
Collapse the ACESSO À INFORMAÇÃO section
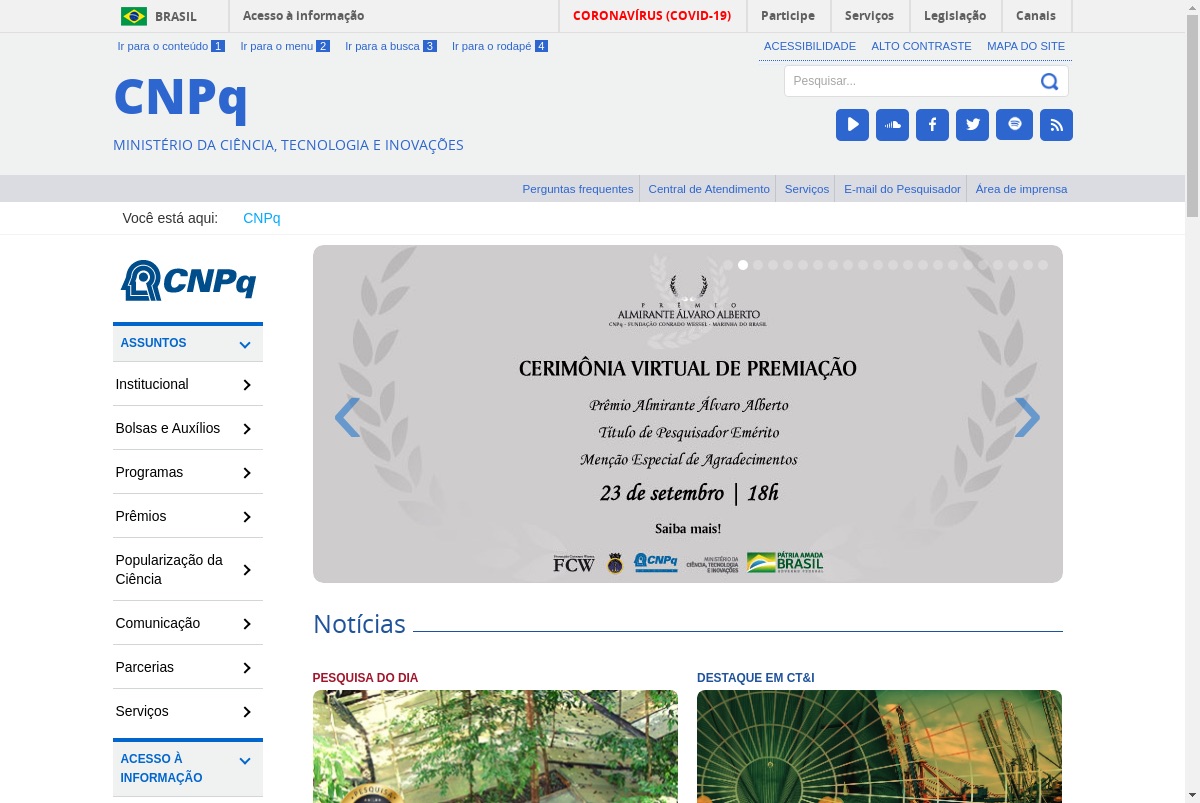tap(188, 768)
